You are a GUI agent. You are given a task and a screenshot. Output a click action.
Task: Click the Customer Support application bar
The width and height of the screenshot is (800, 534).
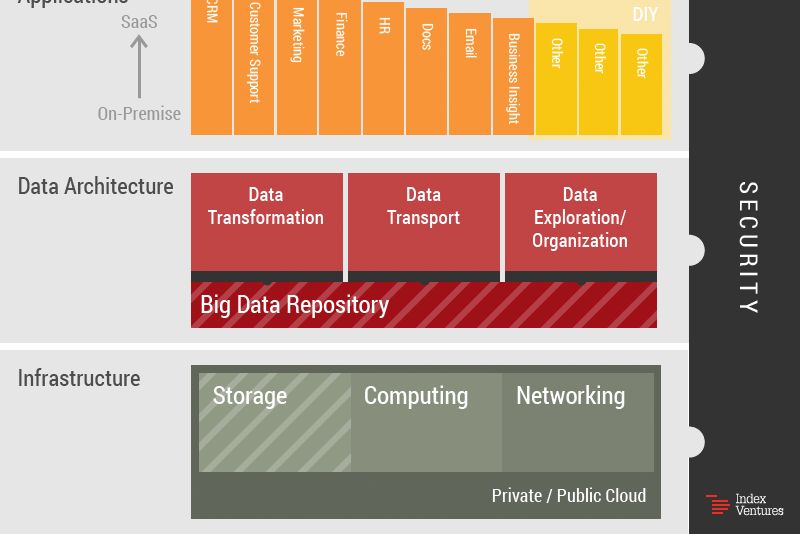[254, 67]
